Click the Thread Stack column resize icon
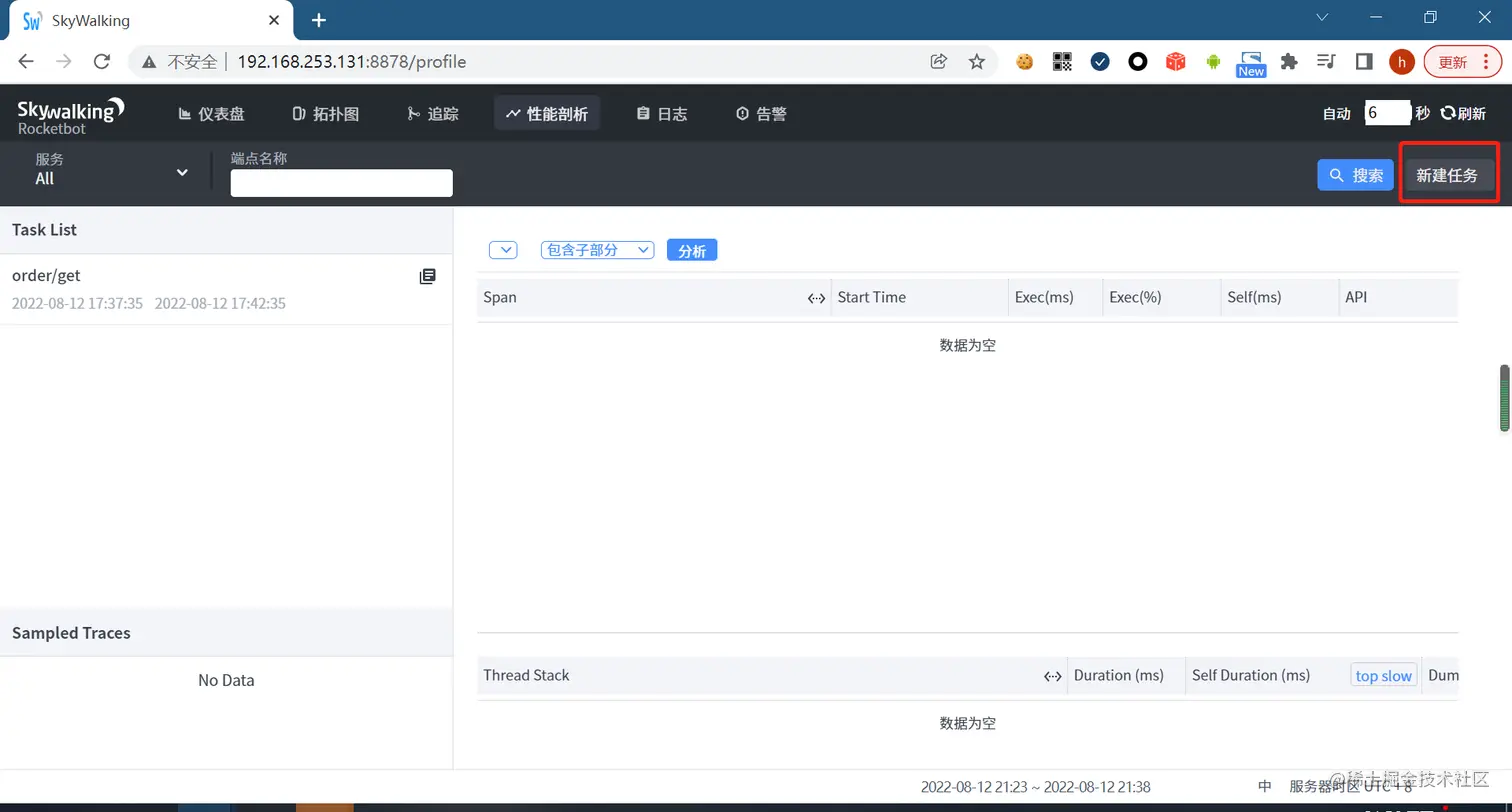 (1052, 676)
